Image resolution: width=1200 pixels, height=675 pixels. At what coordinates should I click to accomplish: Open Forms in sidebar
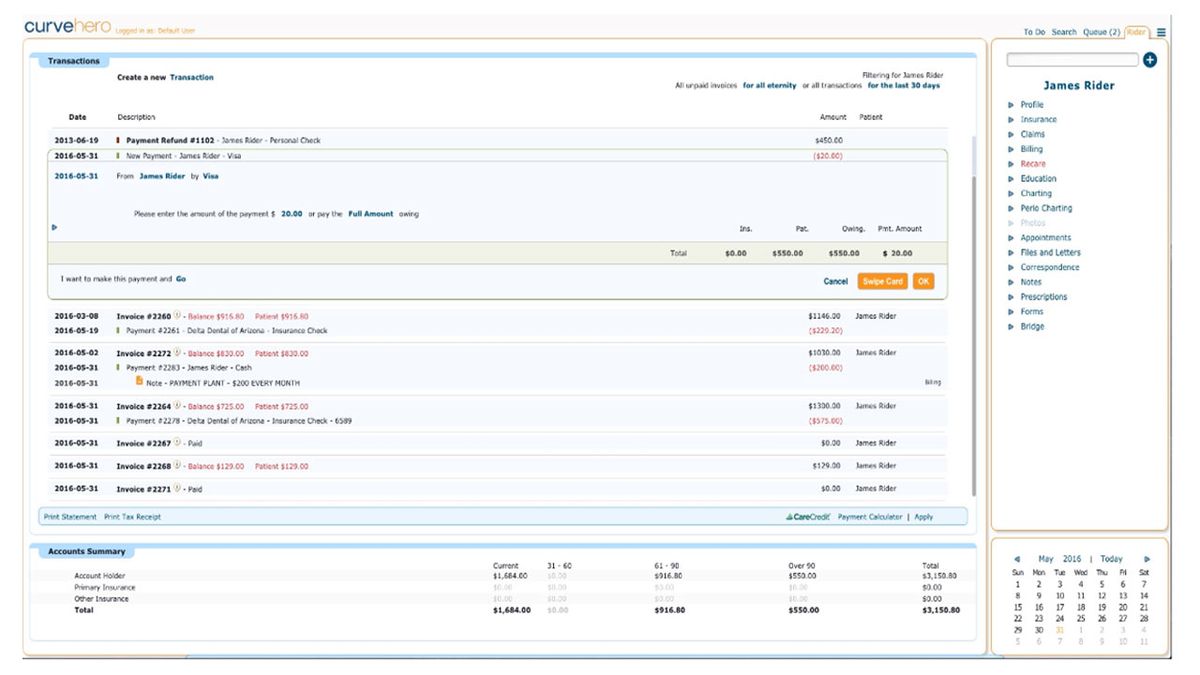tap(1031, 312)
